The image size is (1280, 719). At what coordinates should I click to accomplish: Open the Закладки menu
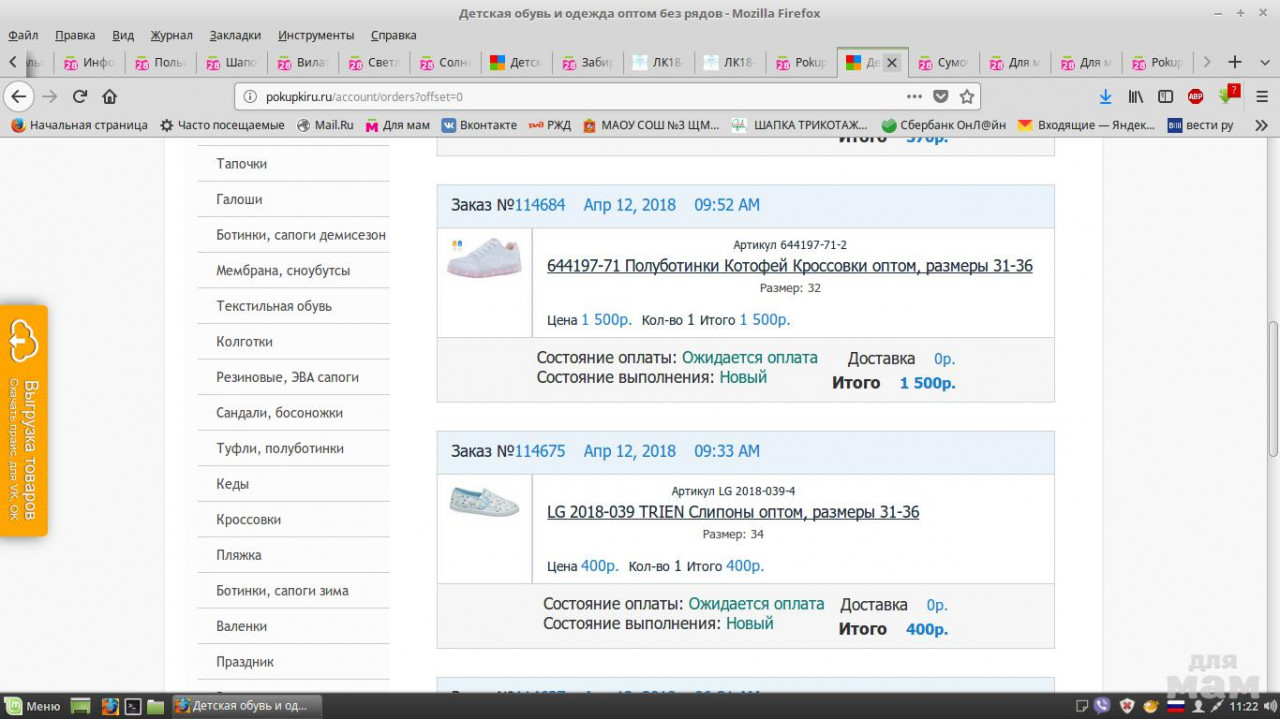click(x=235, y=35)
